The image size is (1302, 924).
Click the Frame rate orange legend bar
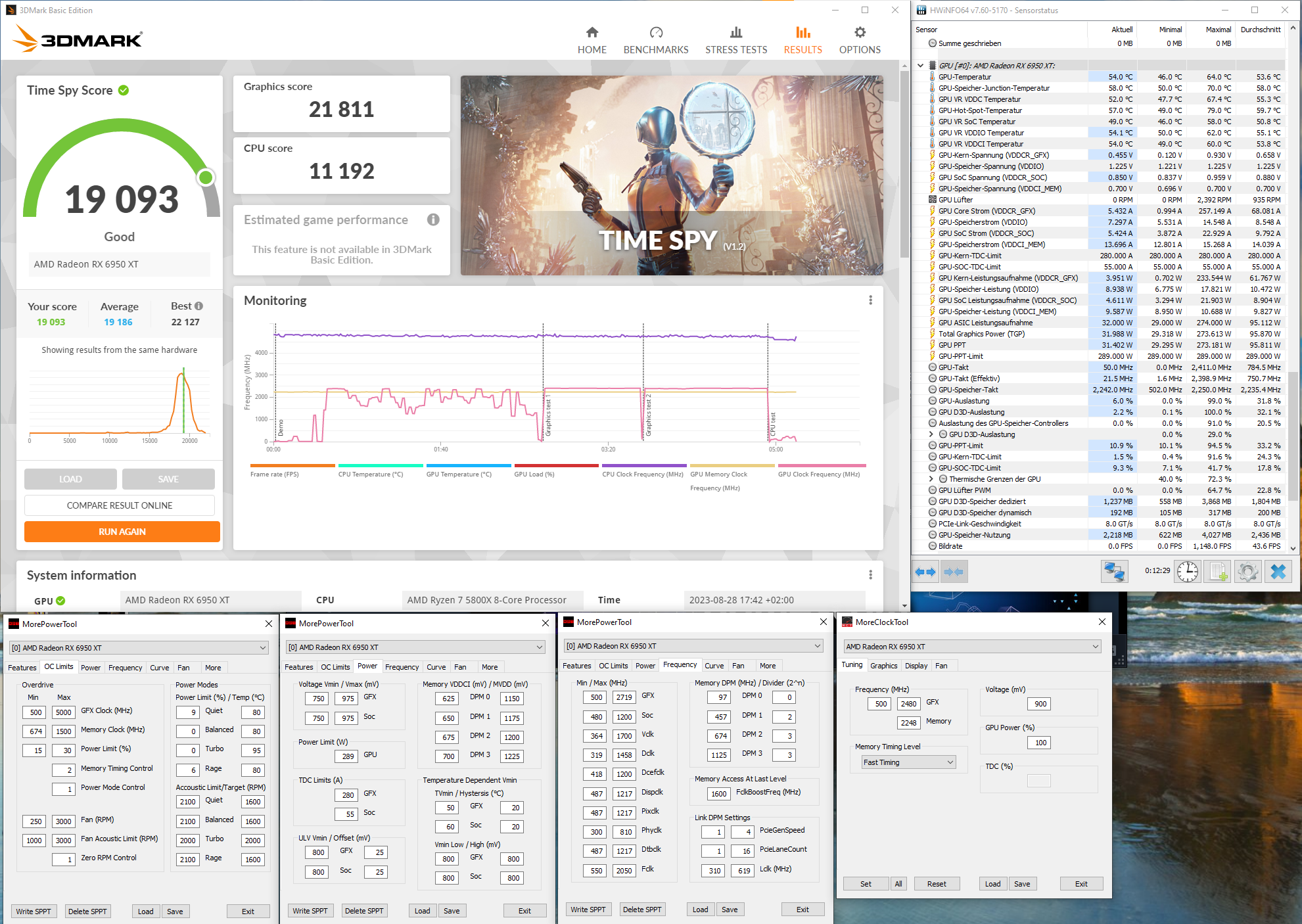(292, 465)
